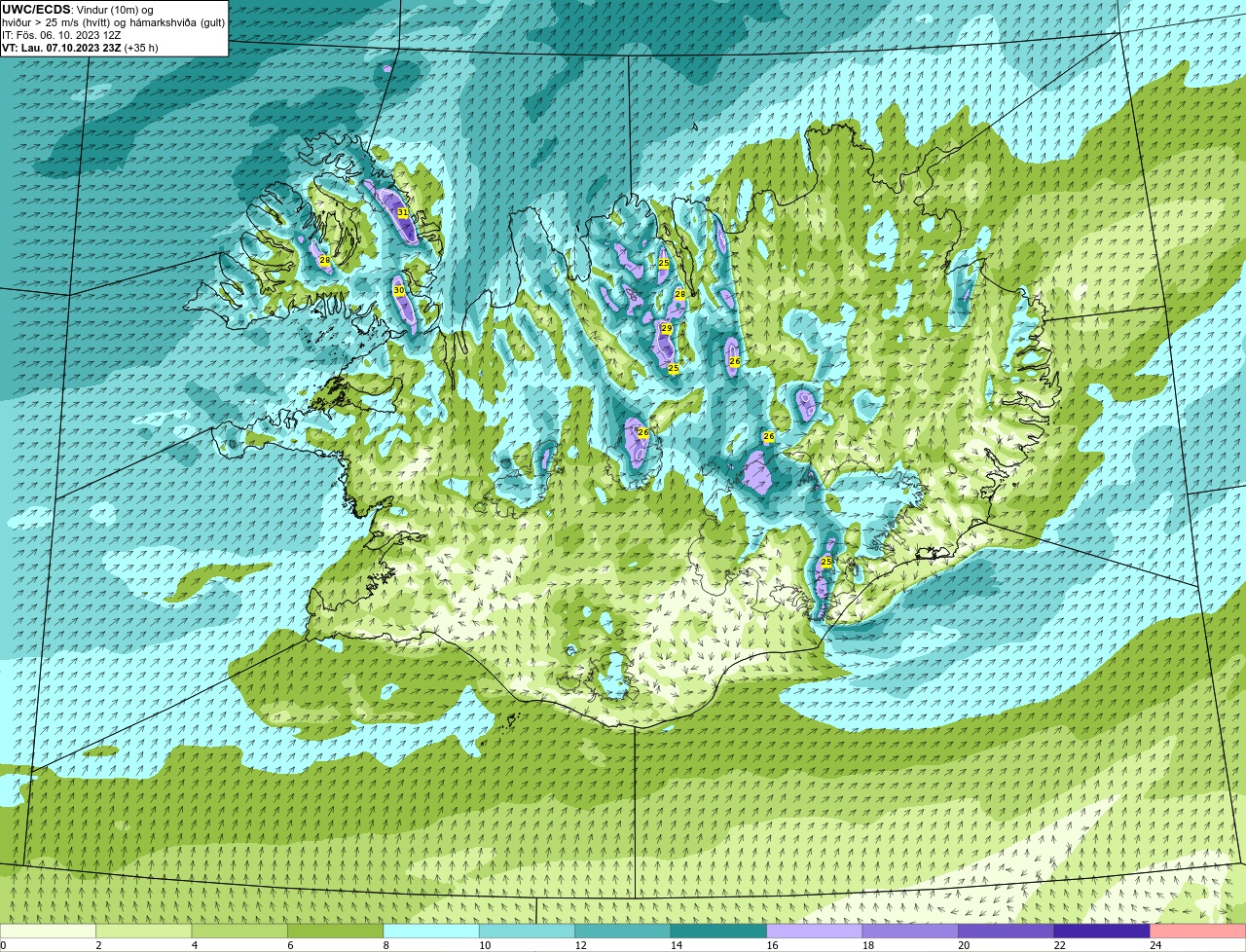Click the 18–20 m/s purple legend swatch
Viewport: 1246px width, 952px height.
tap(911, 931)
